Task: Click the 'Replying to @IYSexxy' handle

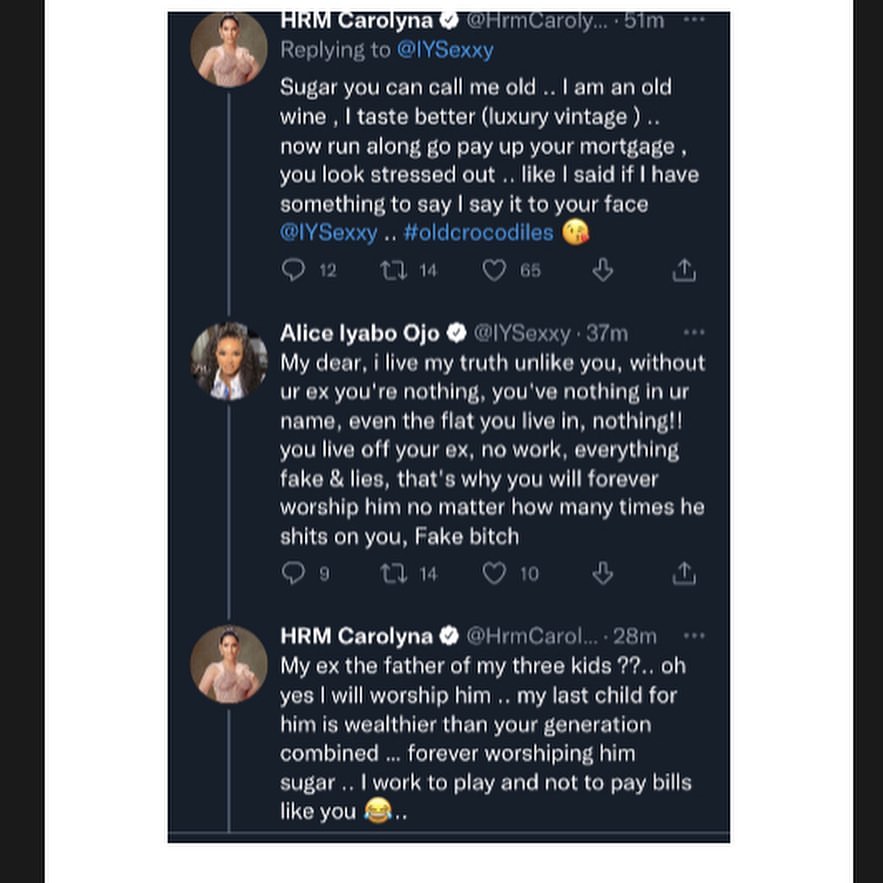Action: coord(445,49)
